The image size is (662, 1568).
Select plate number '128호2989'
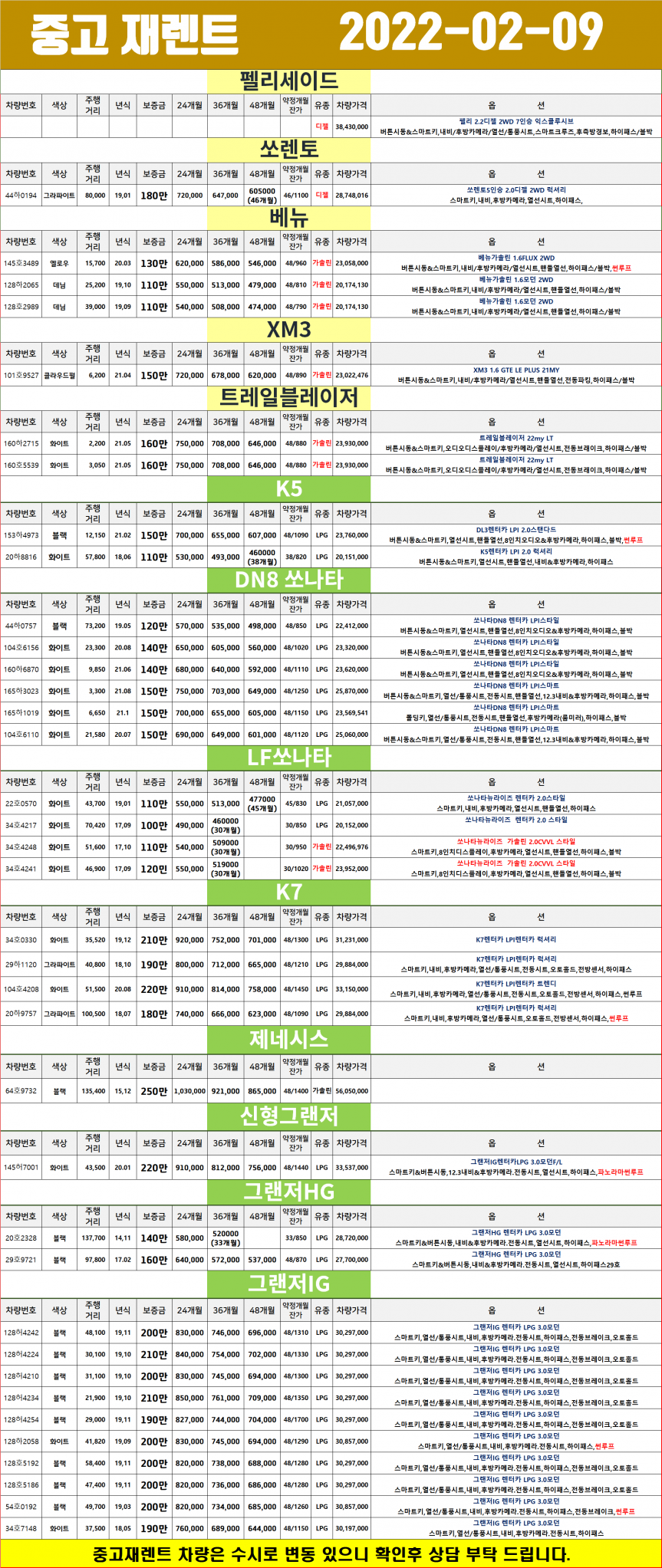click(x=21, y=307)
